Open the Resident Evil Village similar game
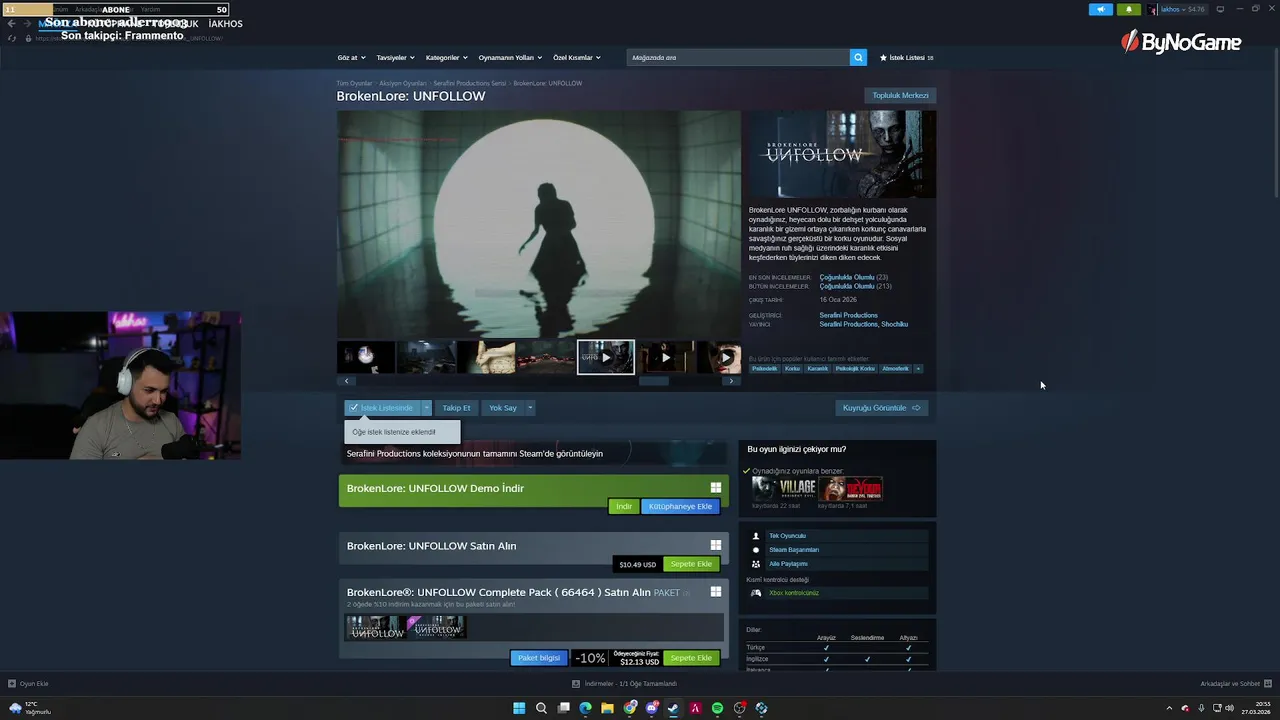 [784, 488]
